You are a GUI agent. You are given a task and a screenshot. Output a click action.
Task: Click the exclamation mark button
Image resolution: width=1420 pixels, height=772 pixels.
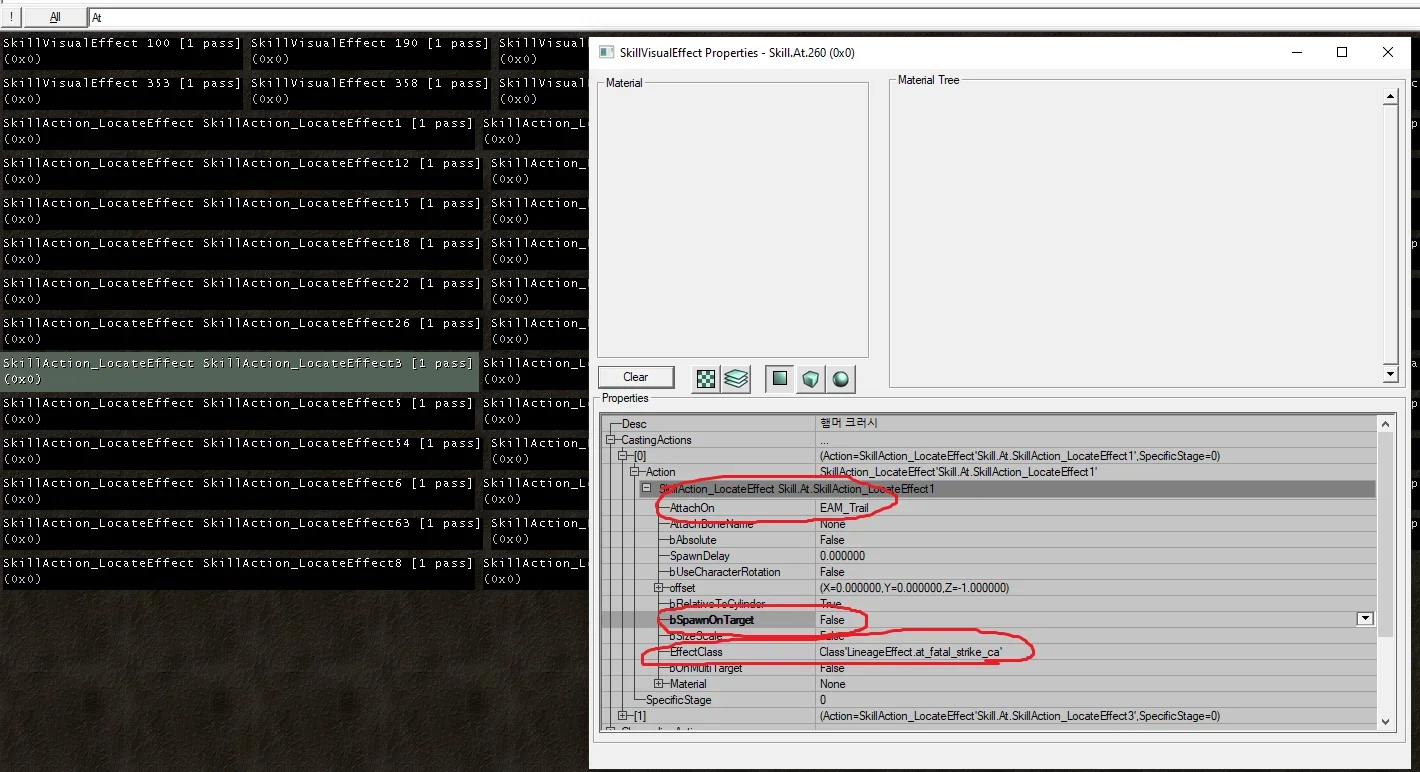(x=10, y=17)
